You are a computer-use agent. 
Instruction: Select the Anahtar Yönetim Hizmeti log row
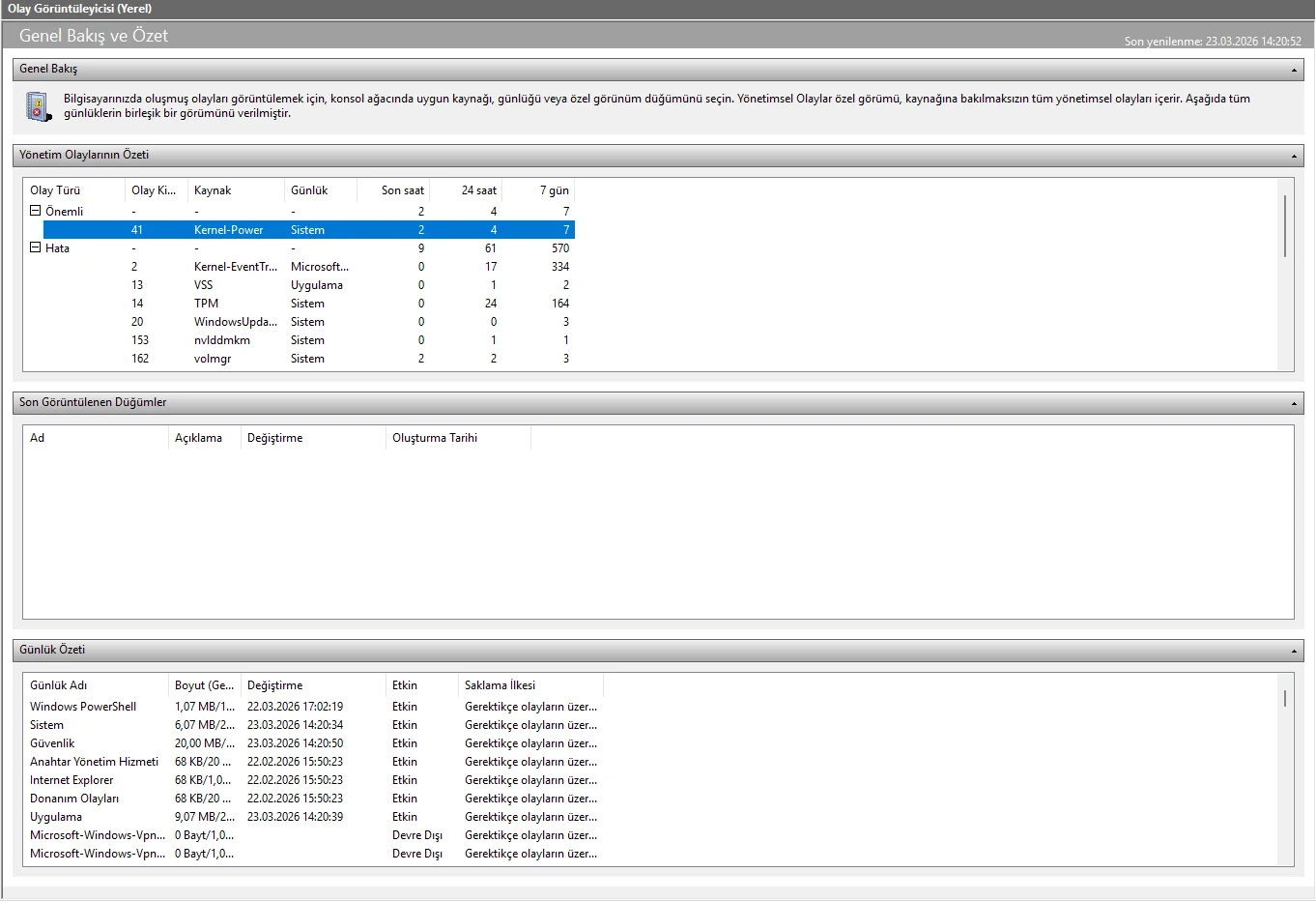[x=314, y=762]
